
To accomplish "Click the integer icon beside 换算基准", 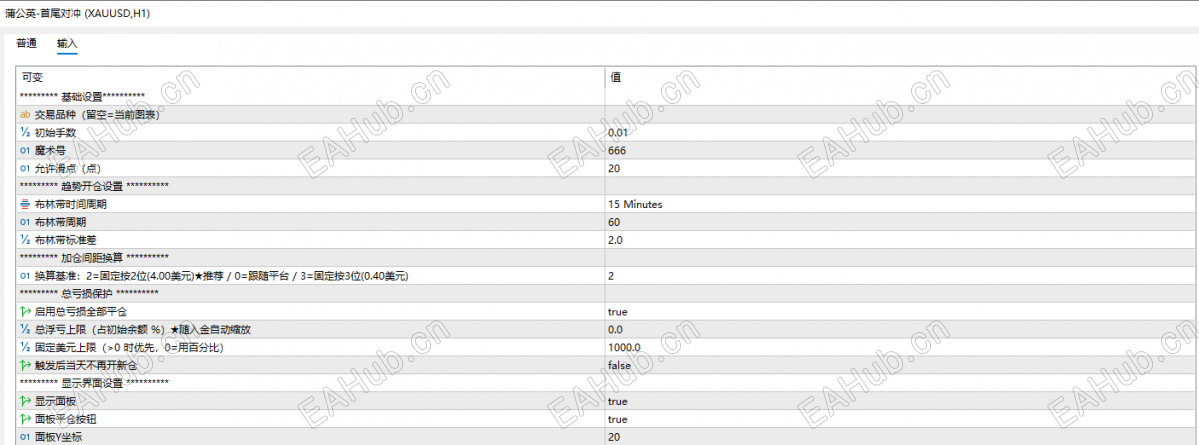I will pos(25,276).
